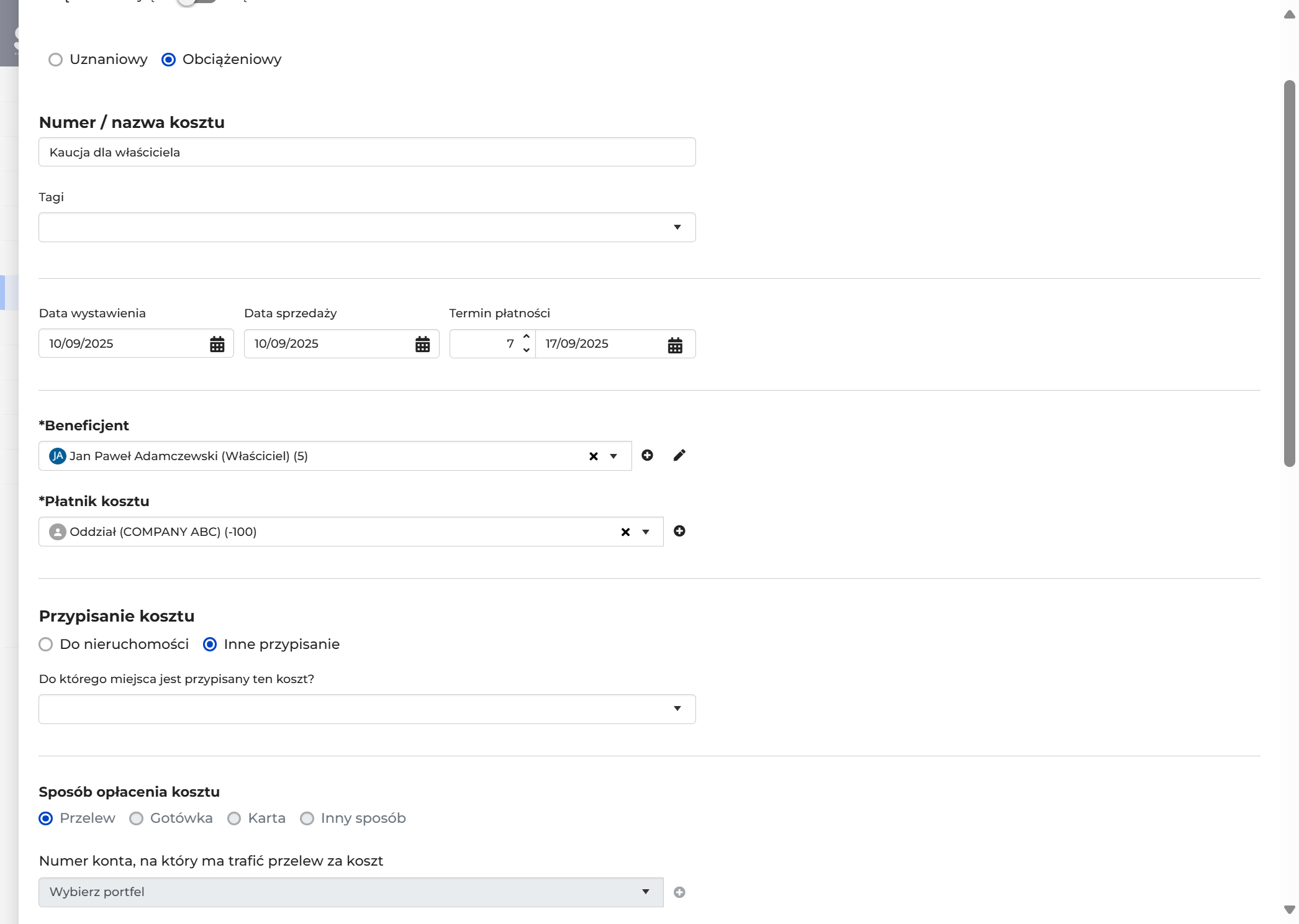Click the Data sprzedaży date field

point(342,343)
